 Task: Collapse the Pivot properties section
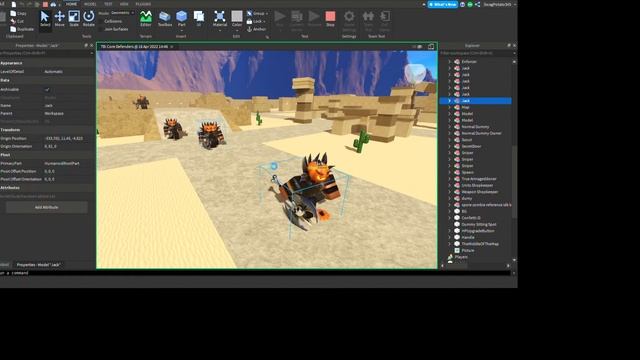tap(5, 155)
